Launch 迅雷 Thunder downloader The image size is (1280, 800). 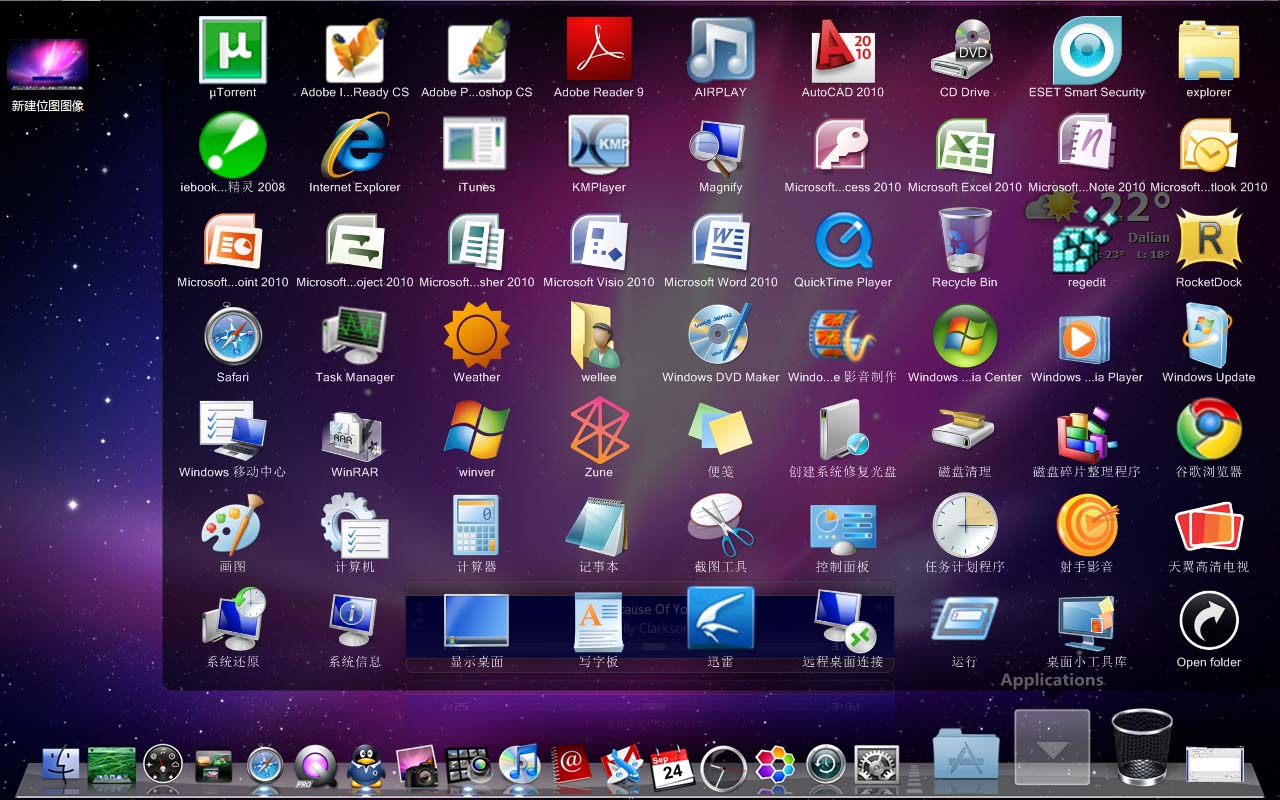(x=721, y=620)
